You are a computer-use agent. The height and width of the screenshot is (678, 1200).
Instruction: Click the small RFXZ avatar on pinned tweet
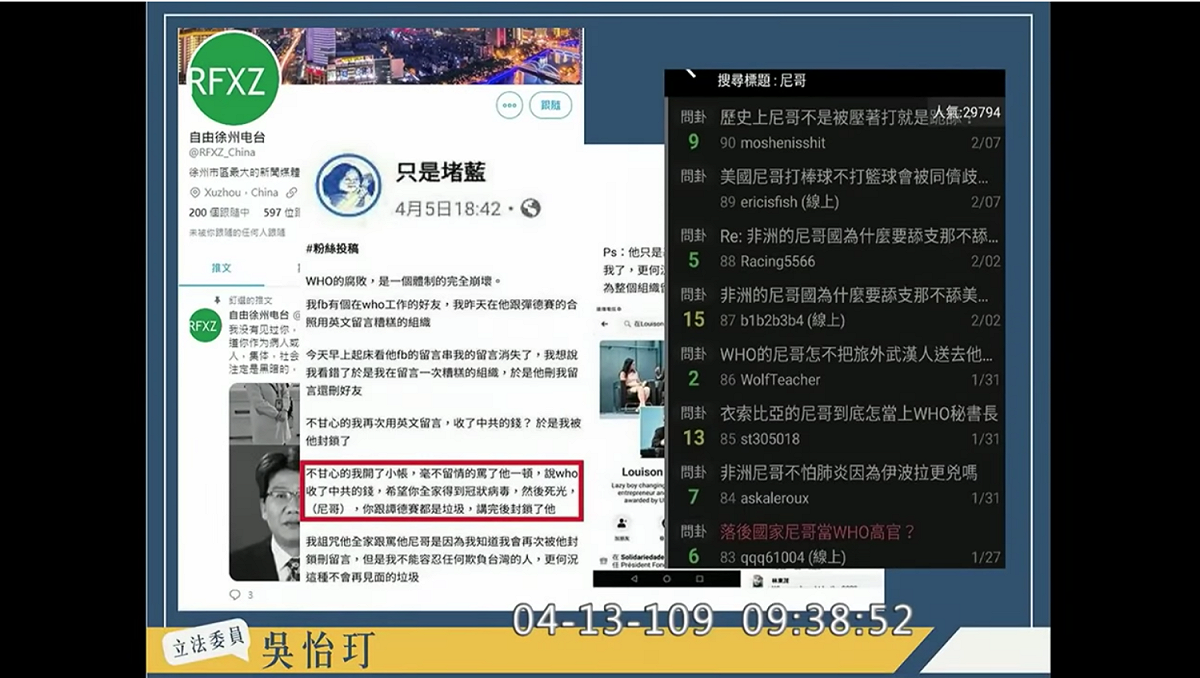click(205, 325)
